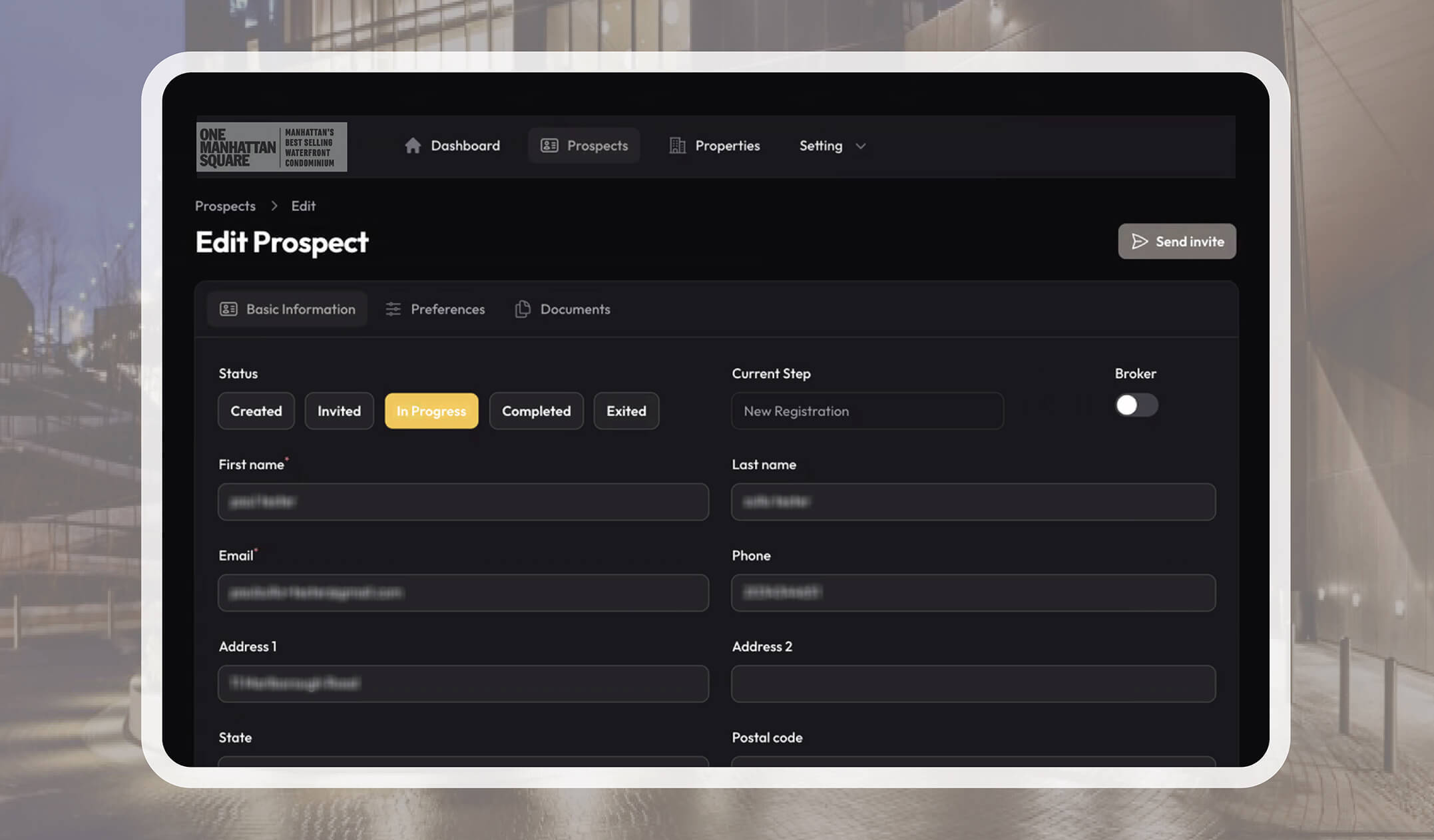Switch to the Preferences tab

pyautogui.click(x=447, y=310)
